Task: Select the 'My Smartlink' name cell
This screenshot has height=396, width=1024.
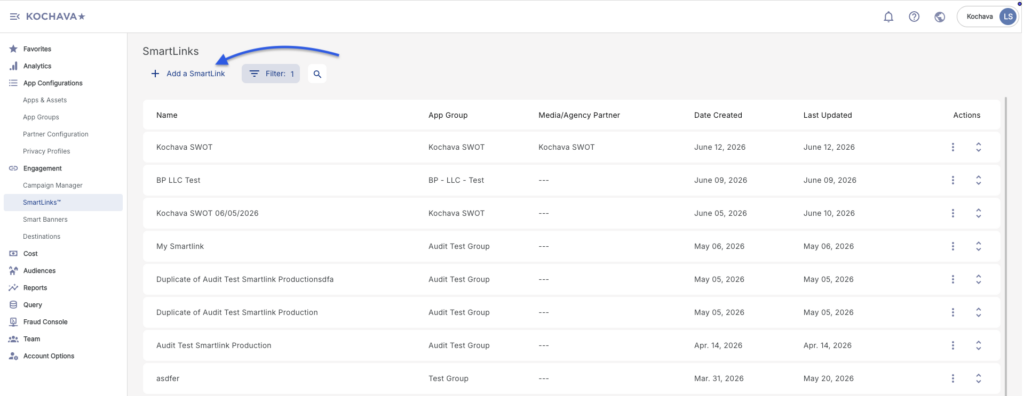Action: pyautogui.click(x=181, y=246)
